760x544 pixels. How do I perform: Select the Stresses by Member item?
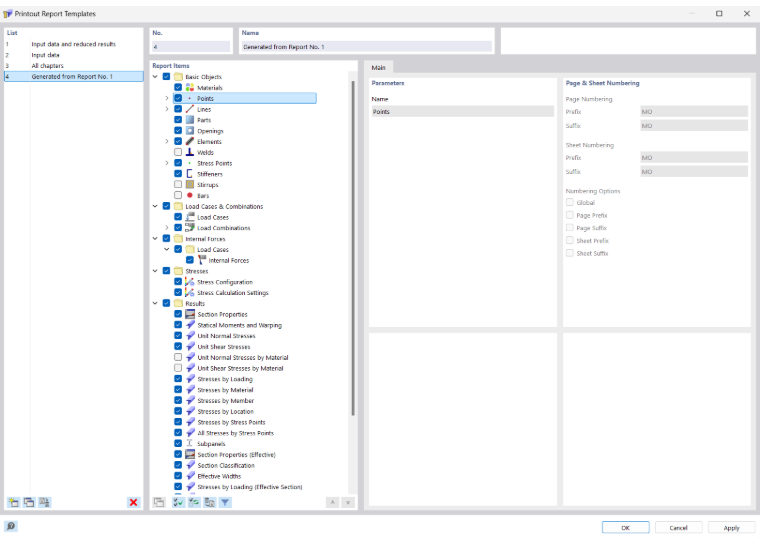click(225, 400)
